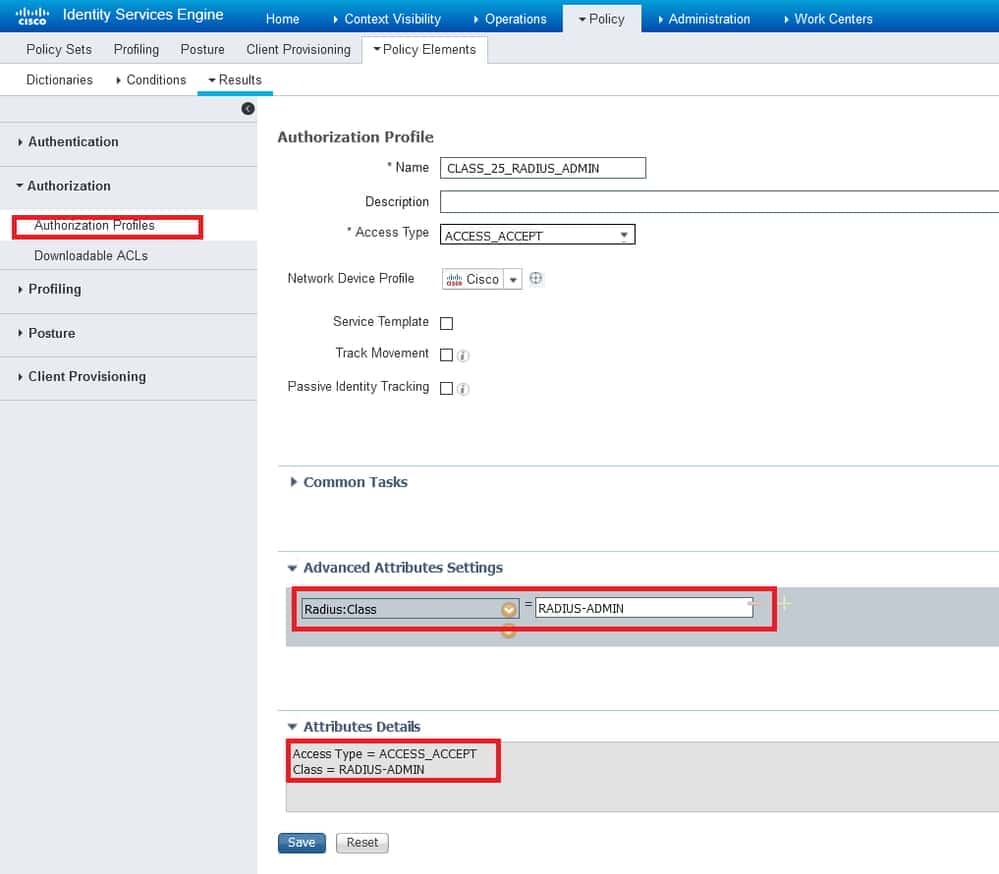Image resolution: width=999 pixels, height=874 pixels.
Task: Select Authorization Profiles in sidebar
Action: coord(94,226)
